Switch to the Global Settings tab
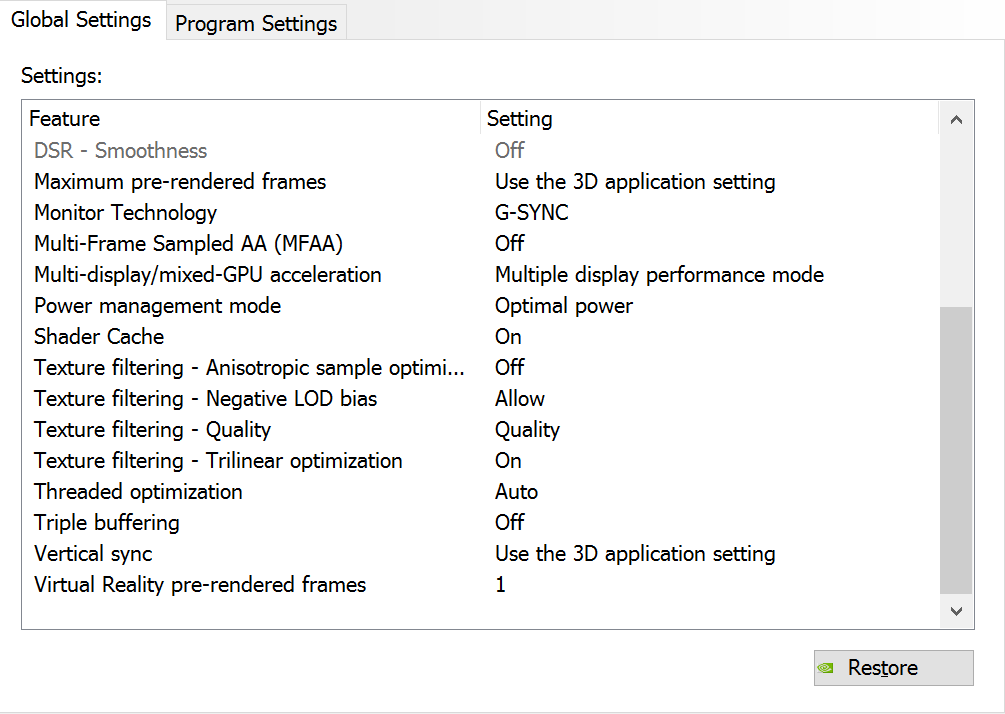This screenshot has width=1005, height=714. click(x=81, y=20)
